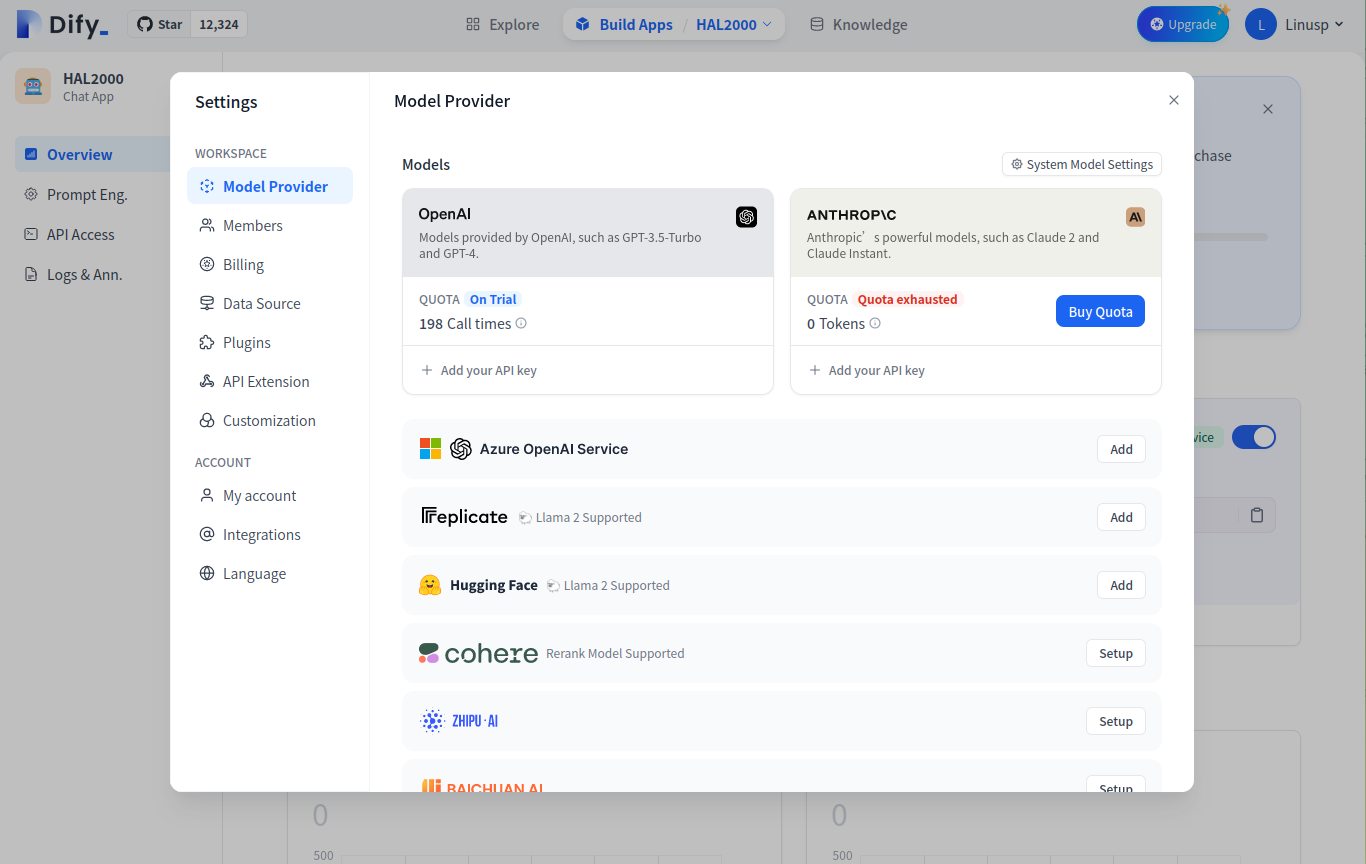The image size is (1366, 864).
Task: Open My account settings
Action: 270,495
